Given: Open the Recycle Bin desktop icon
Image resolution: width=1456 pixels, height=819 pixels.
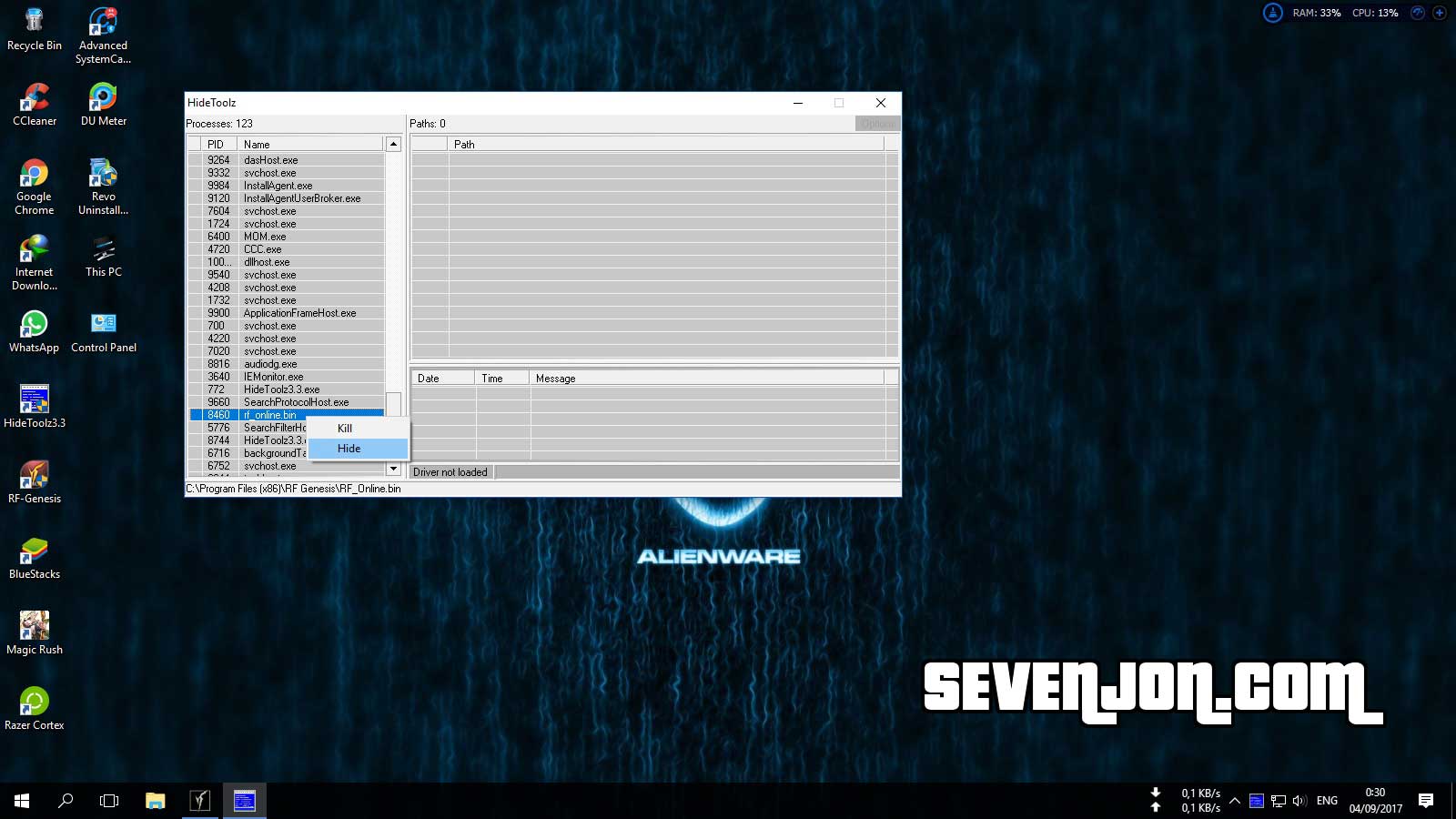Looking at the screenshot, I should [x=35, y=30].
